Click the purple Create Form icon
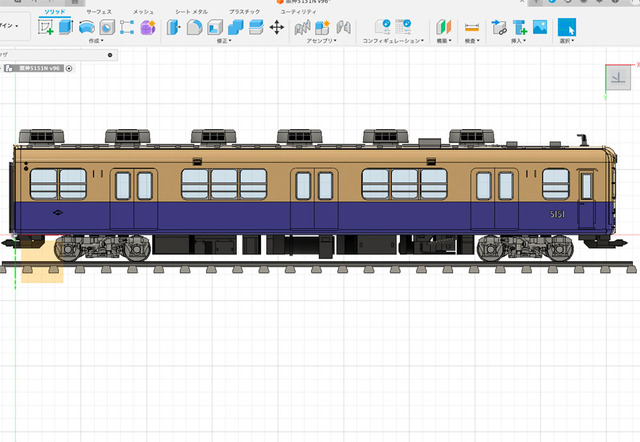 pyautogui.click(x=148, y=27)
